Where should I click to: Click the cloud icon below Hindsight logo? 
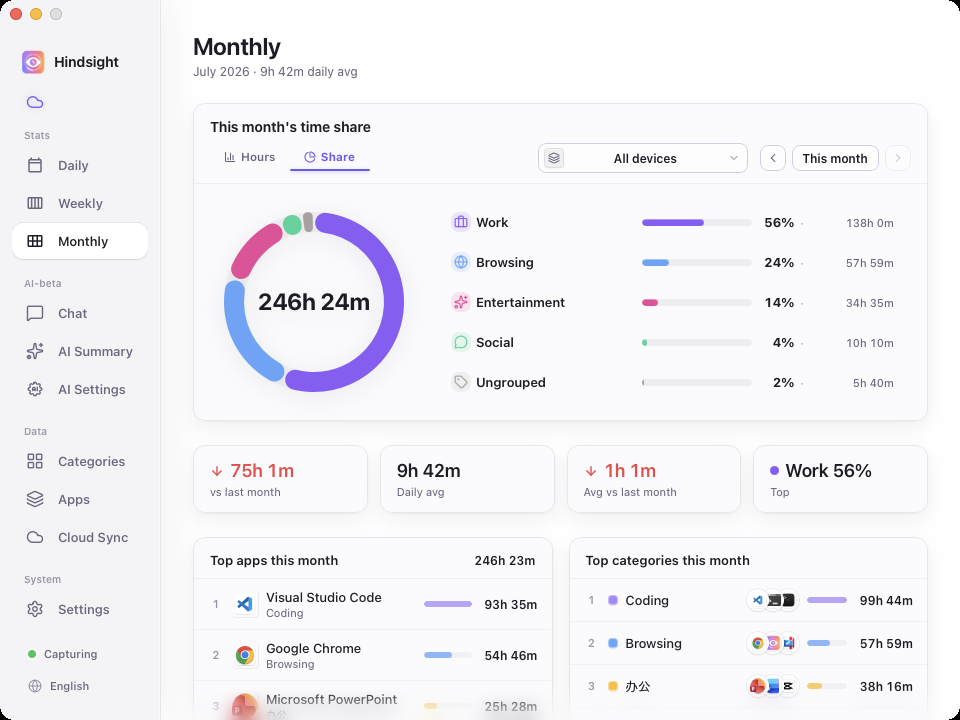35,102
